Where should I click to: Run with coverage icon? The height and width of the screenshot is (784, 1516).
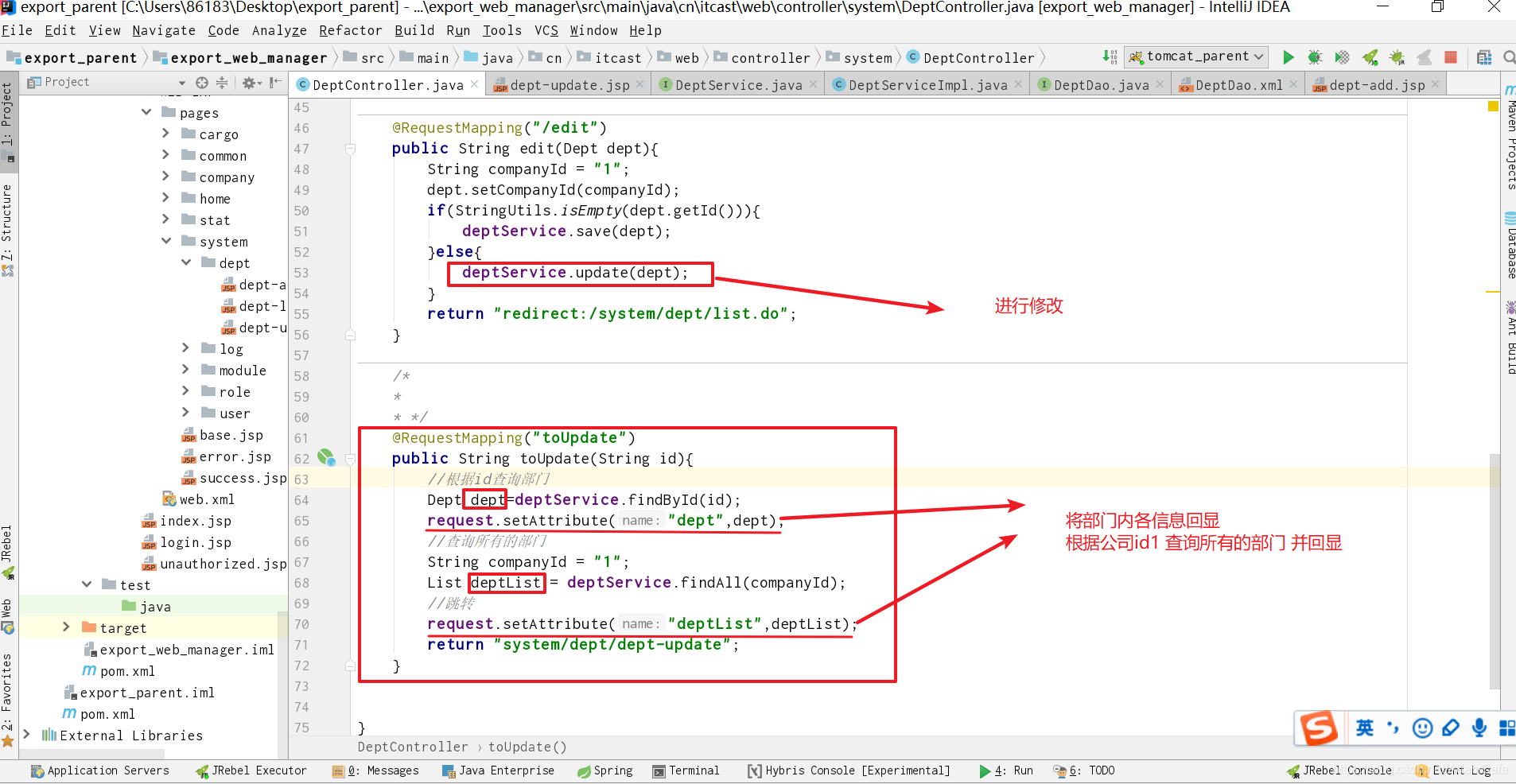point(1343,57)
